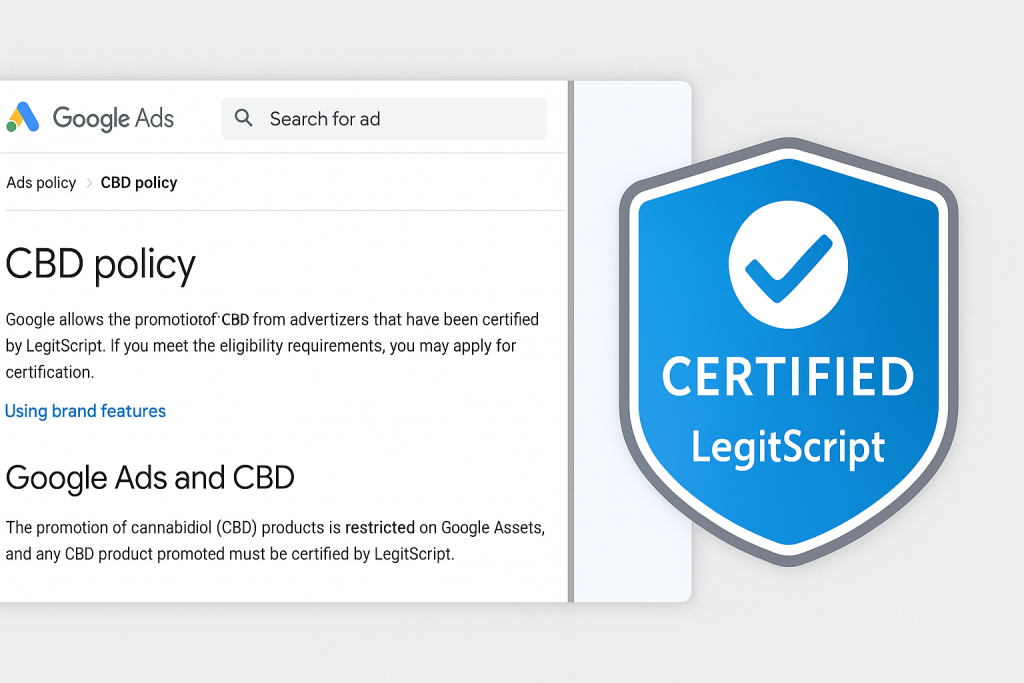Click the CBD policy page heading
1024x683 pixels.
(101, 265)
